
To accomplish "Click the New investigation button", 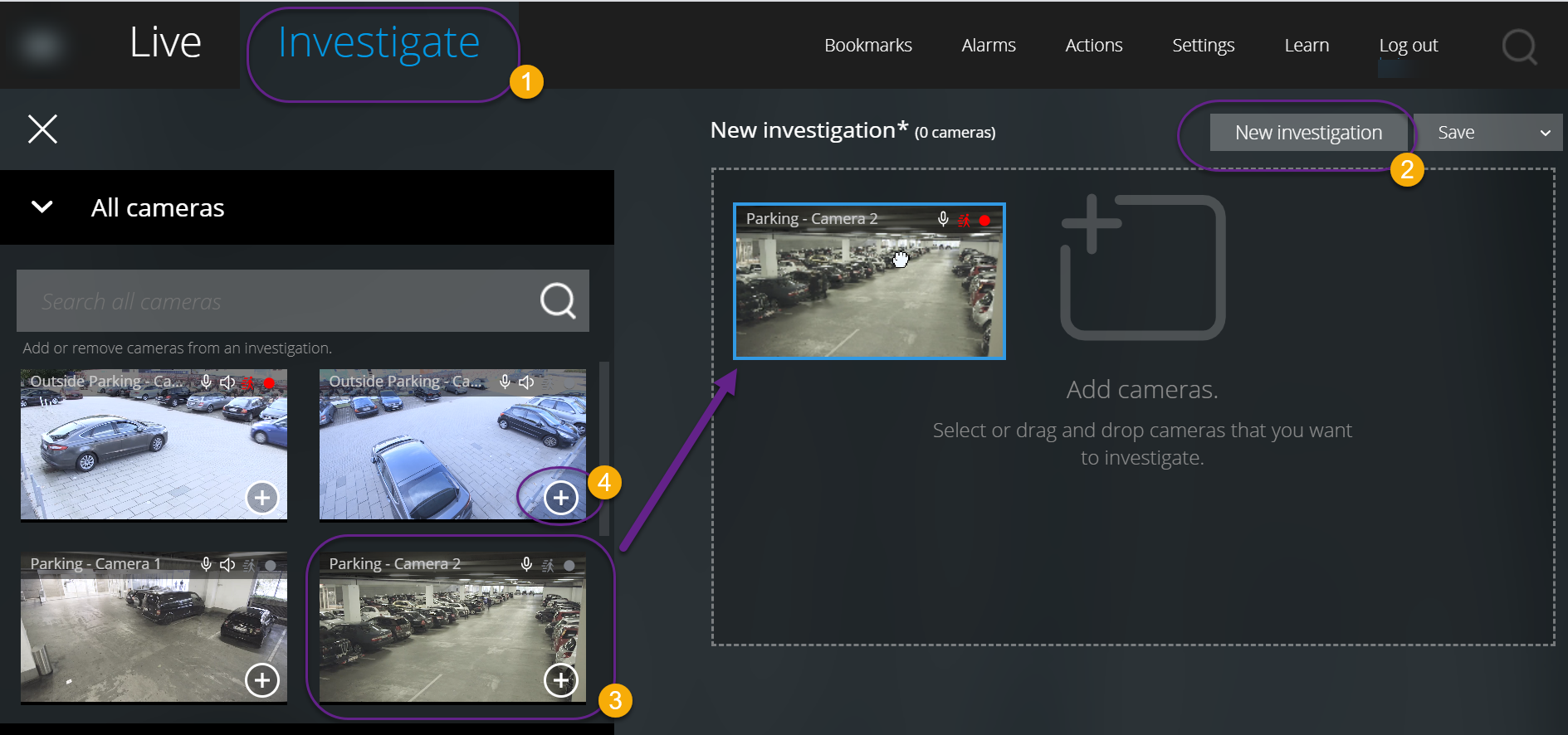I will pyautogui.click(x=1308, y=133).
